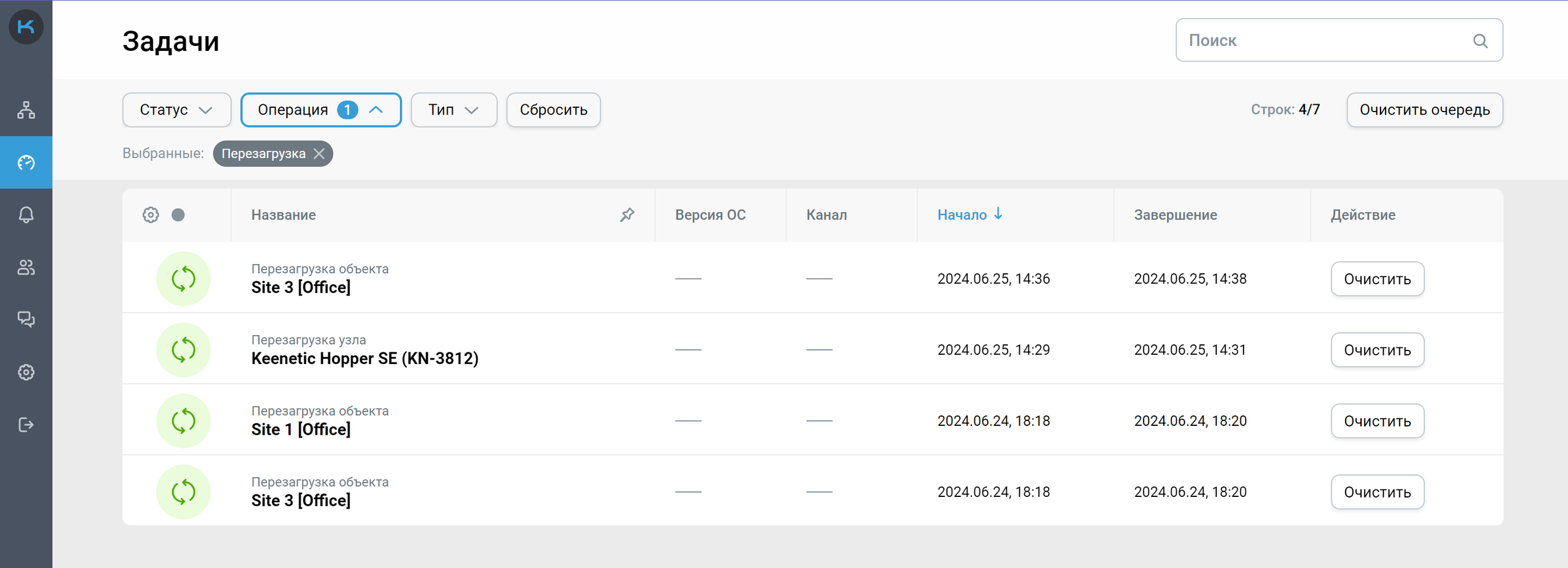The width and height of the screenshot is (1568, 568).
Task: Click the status circle column header
Action: [178, 215]
